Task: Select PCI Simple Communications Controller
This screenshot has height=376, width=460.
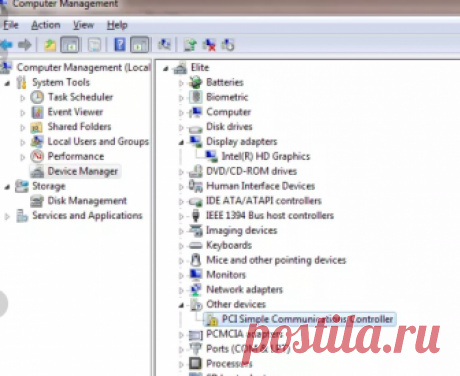Action: point(307,319)
